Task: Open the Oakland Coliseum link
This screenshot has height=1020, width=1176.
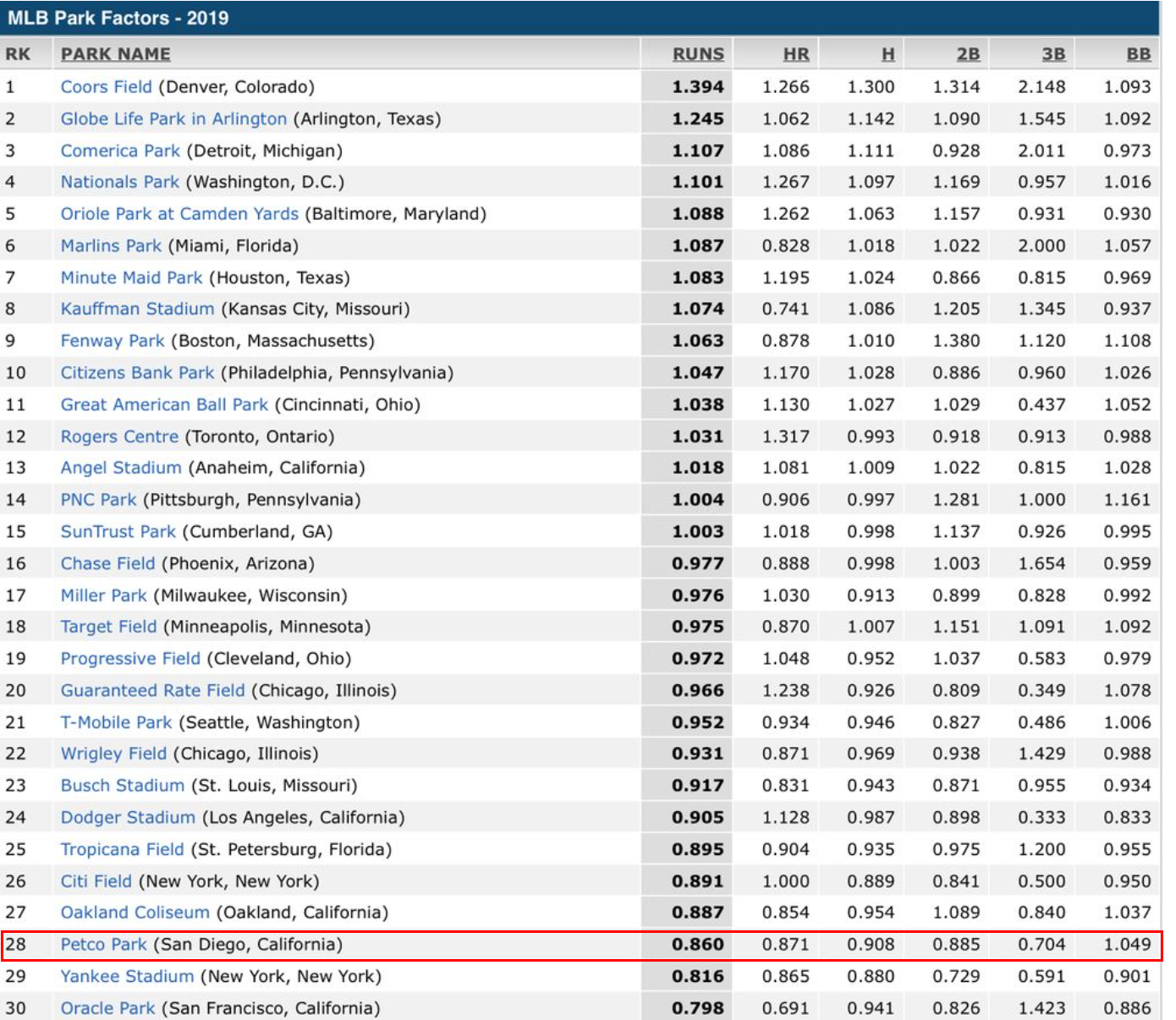Action: 135,913
